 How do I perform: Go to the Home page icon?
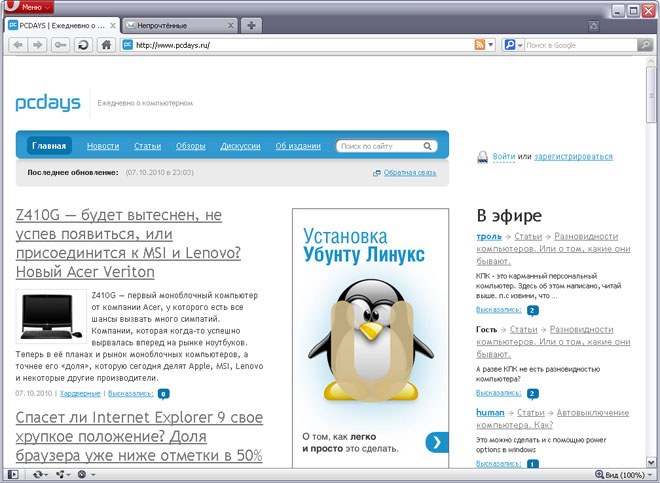106,45
